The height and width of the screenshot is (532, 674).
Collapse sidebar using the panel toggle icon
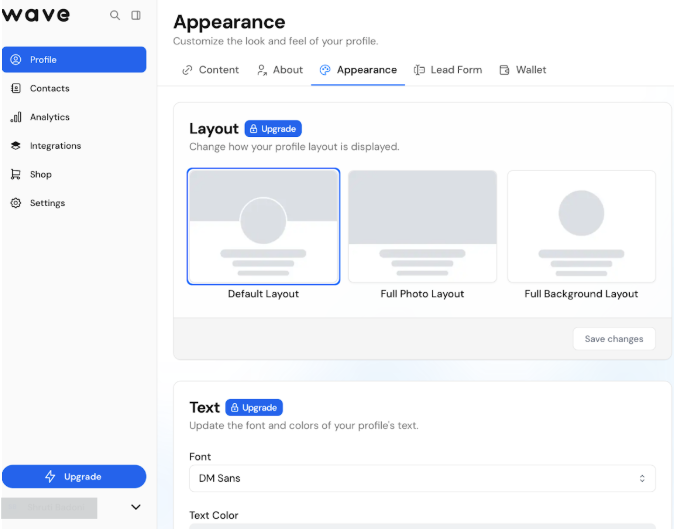(136, 15)
